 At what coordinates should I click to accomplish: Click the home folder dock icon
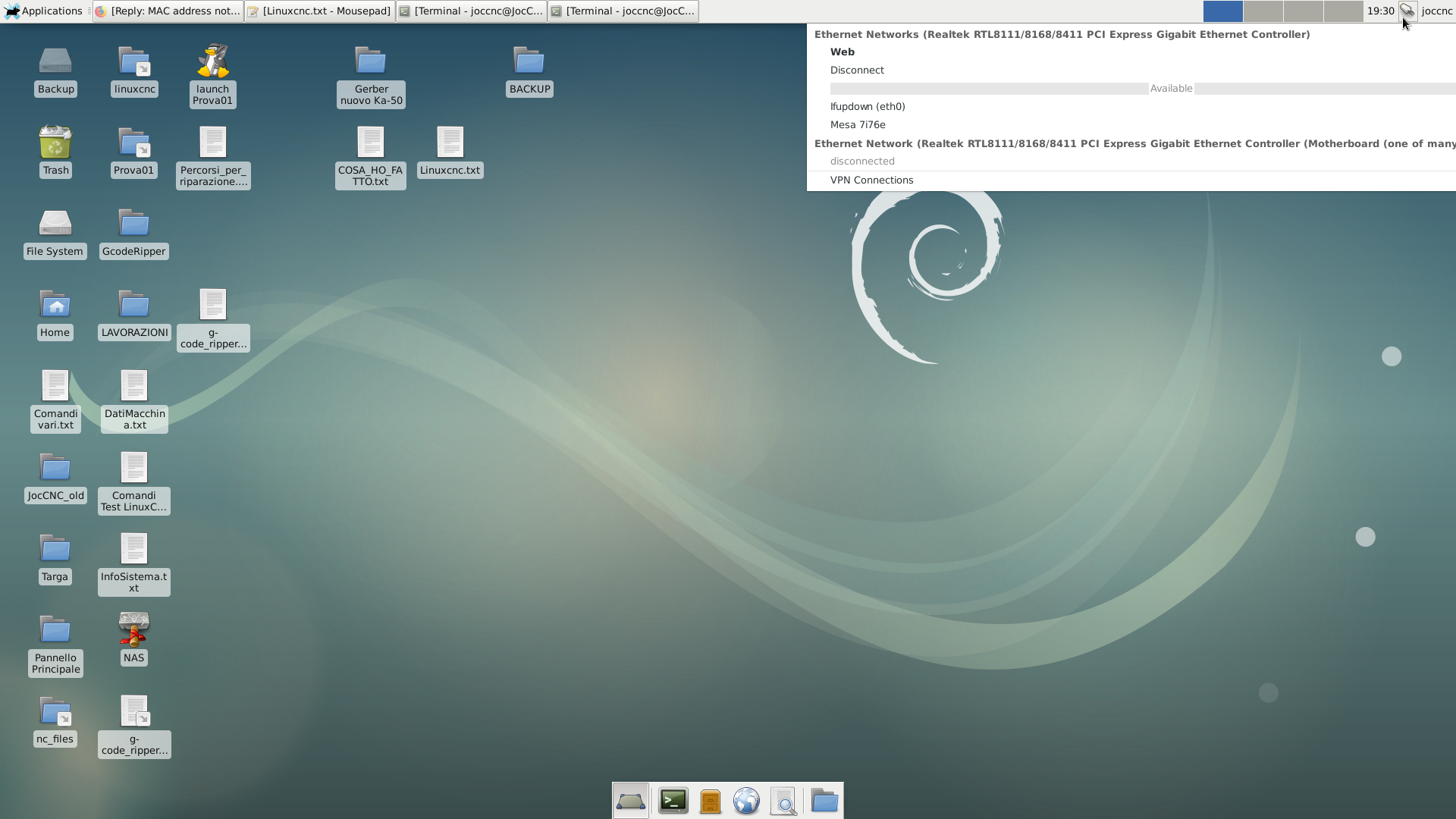pyautogui.click(x=824, y=801)
